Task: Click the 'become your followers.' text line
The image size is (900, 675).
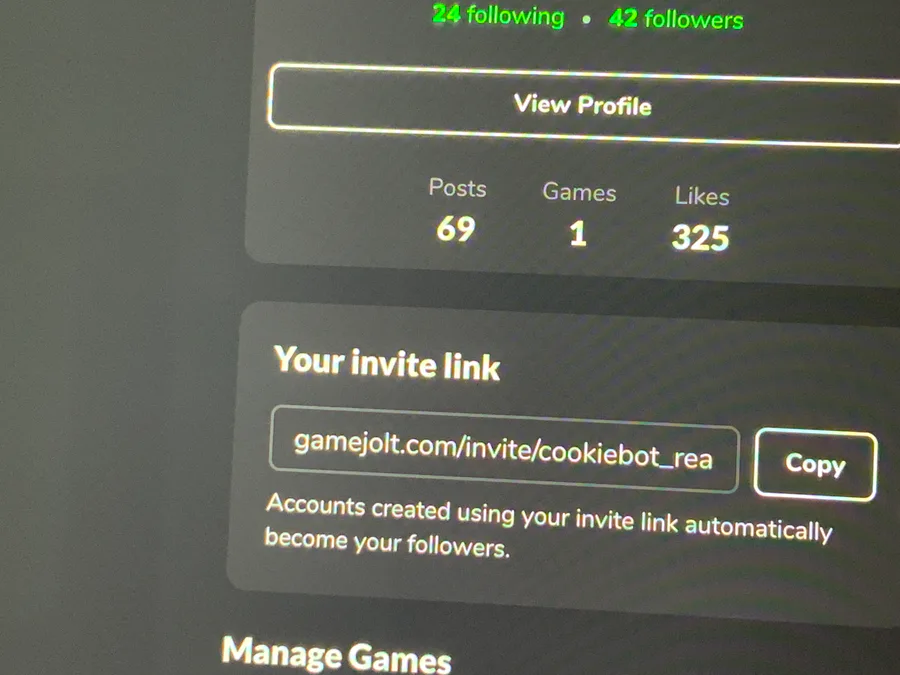Action: click(x=387, y=542)
